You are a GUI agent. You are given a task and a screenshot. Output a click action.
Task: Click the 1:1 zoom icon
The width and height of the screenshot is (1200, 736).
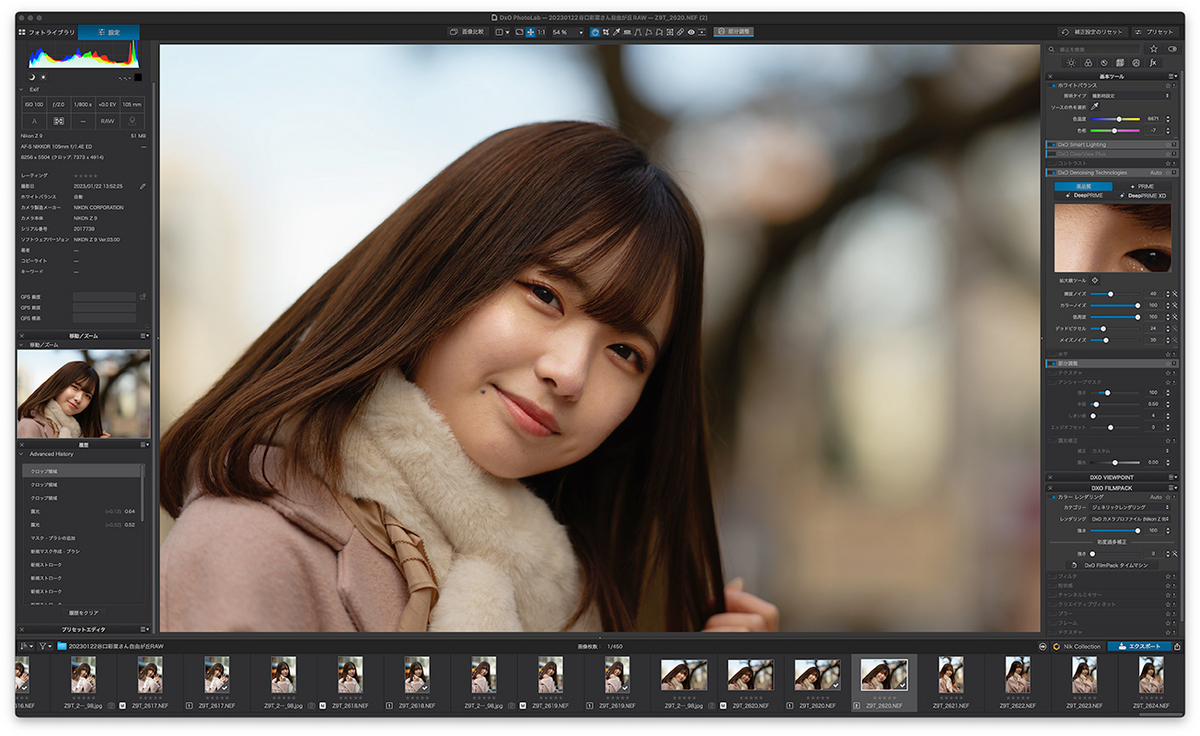click(541, 32)
